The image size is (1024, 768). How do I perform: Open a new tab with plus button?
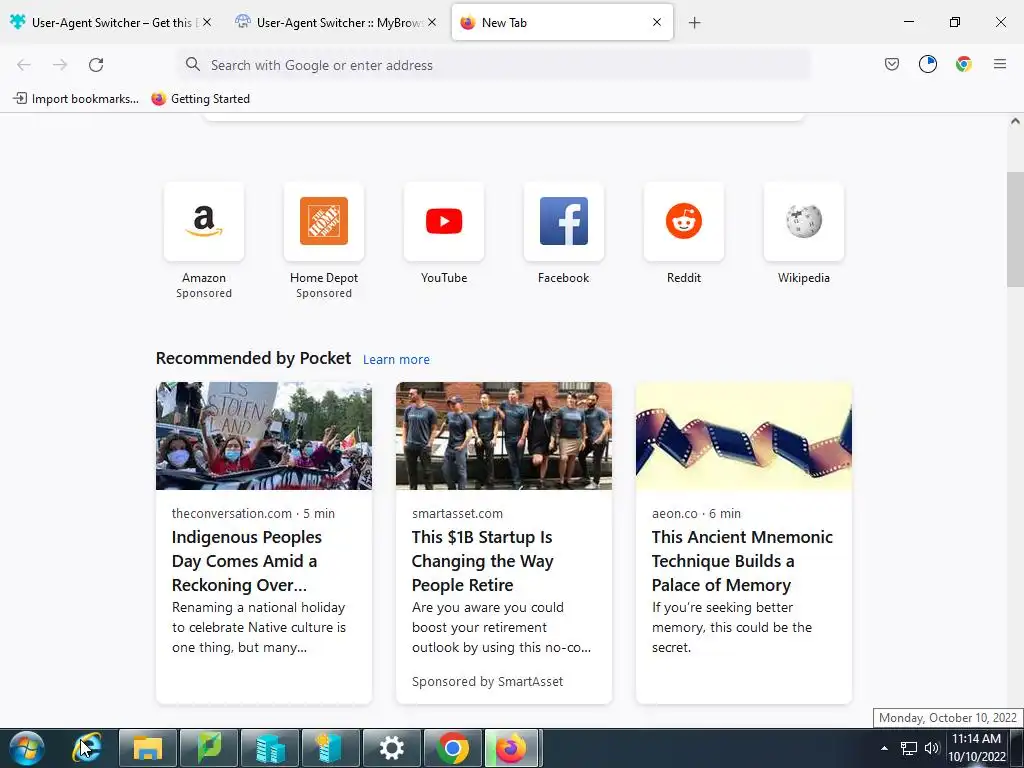(x=695, y=23)
